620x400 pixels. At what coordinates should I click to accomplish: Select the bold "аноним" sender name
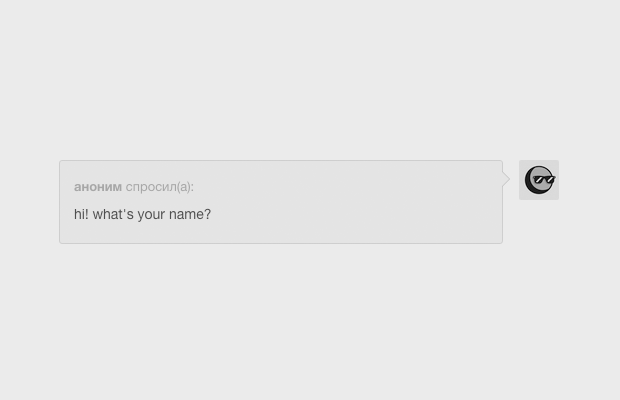(x=98, y=187)
